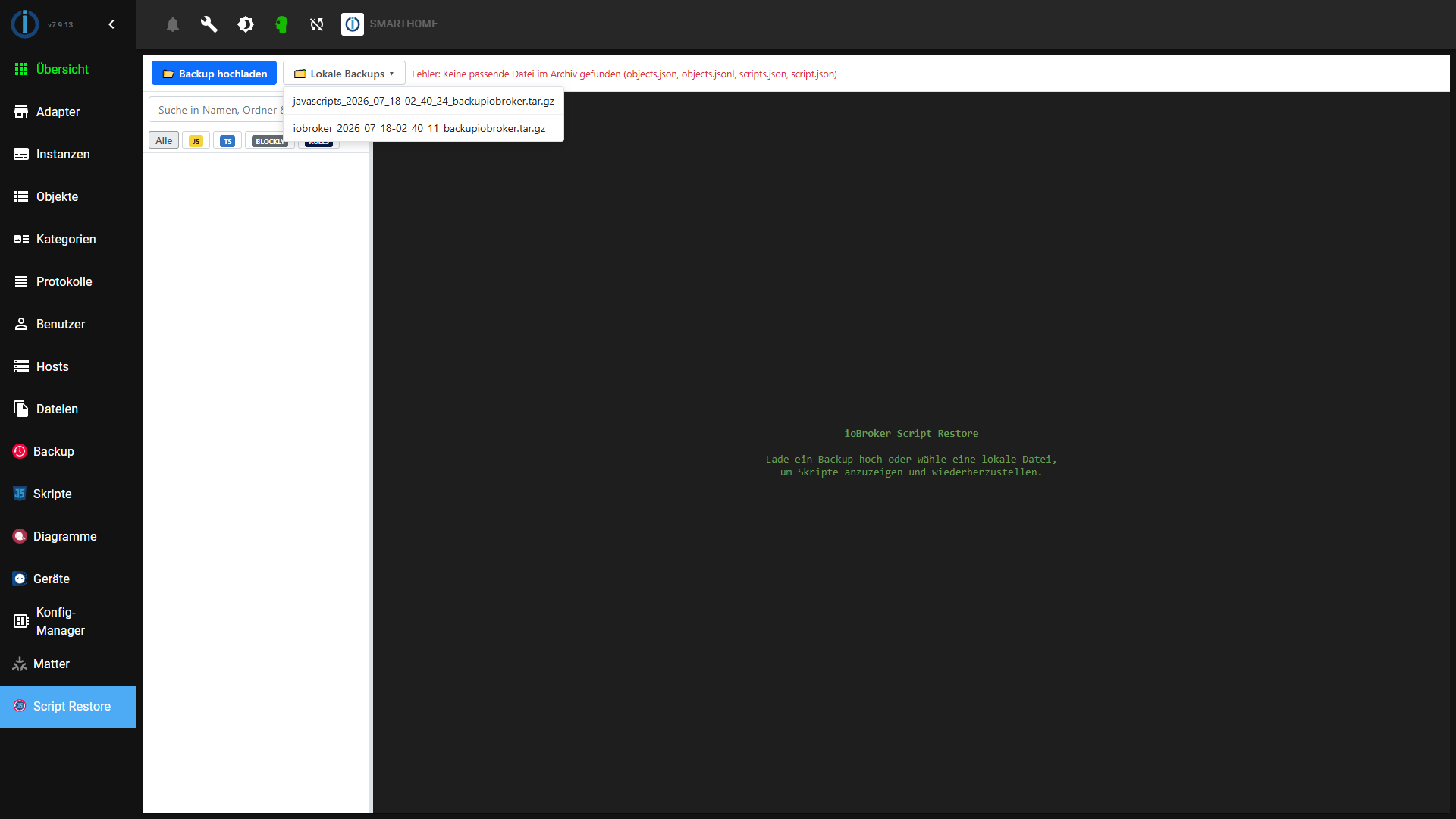
Task: Open system settings wrench icon
Action: [209, 24]
